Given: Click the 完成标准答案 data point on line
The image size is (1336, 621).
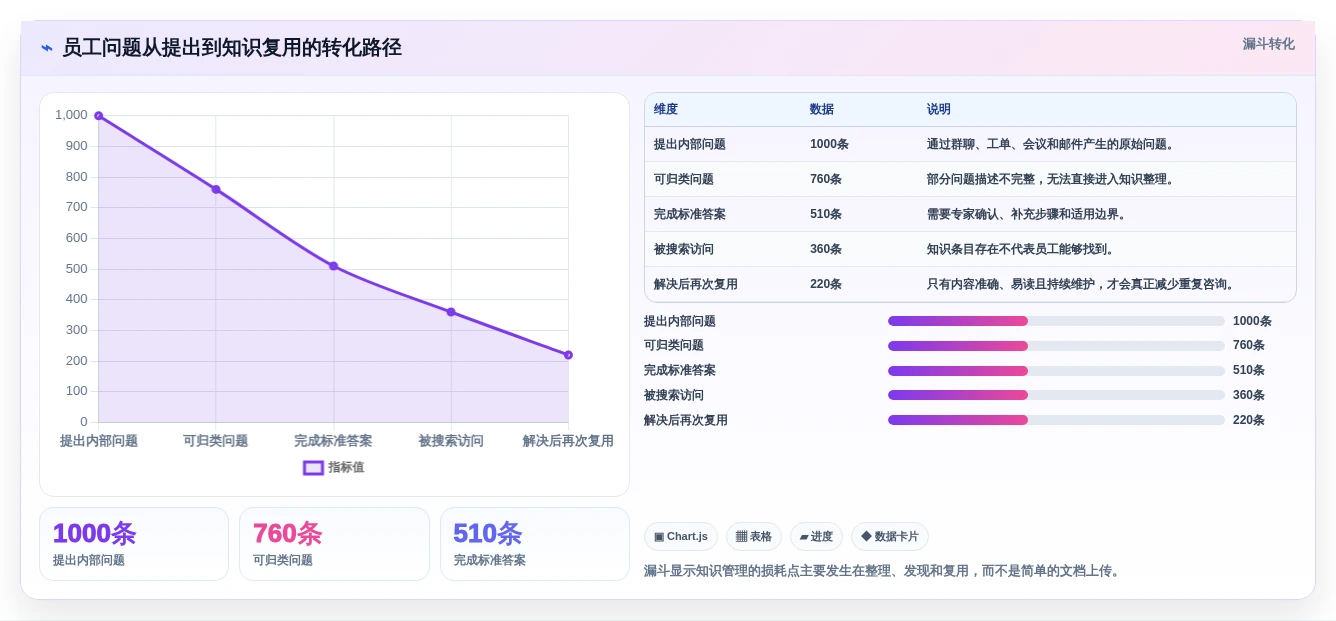Looking at the screenshot, I should (x=333, y=266).
